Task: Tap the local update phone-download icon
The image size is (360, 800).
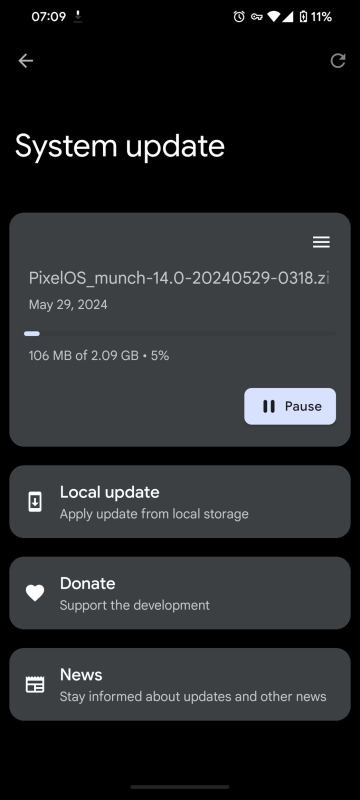Action: coord(35,502)
